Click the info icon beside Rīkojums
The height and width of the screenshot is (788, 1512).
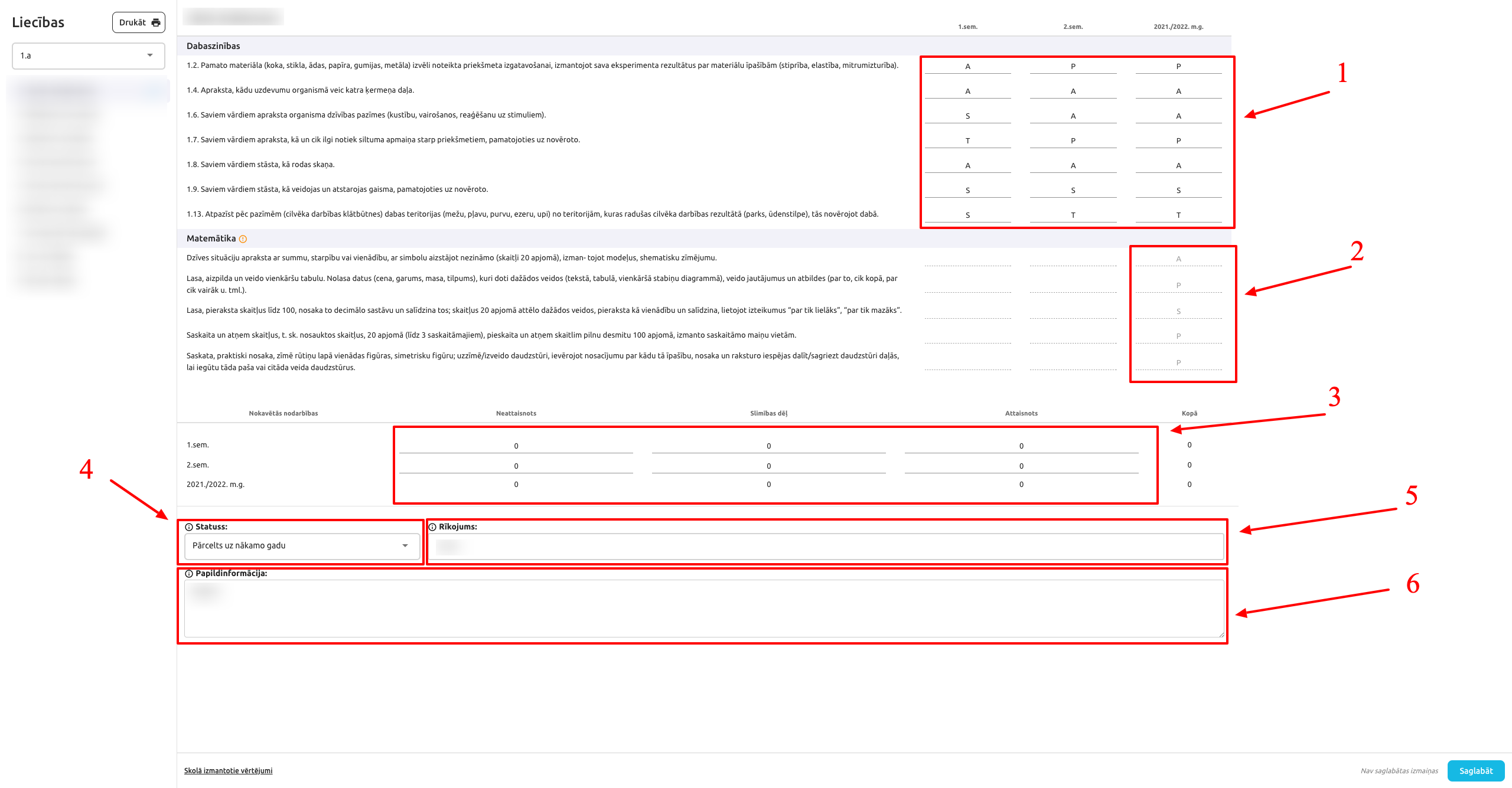coord(432,527)
